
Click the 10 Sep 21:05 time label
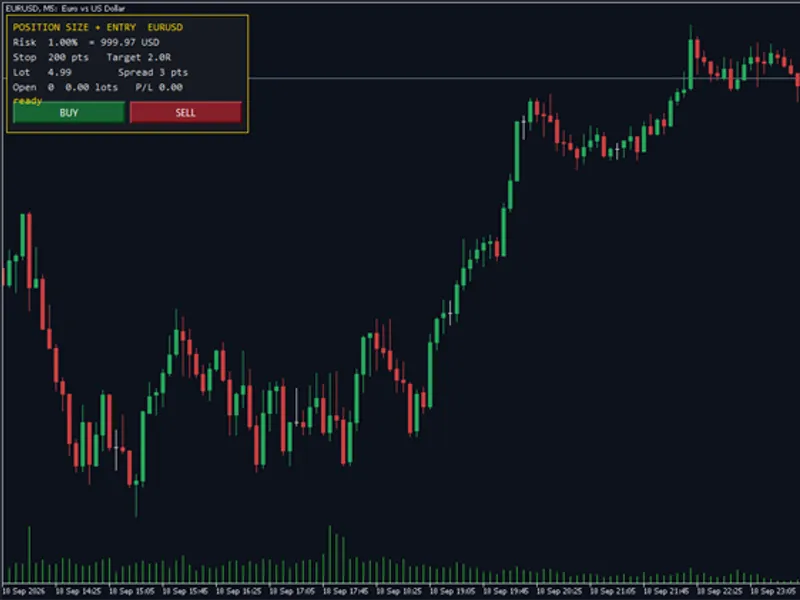click(613, 591)
